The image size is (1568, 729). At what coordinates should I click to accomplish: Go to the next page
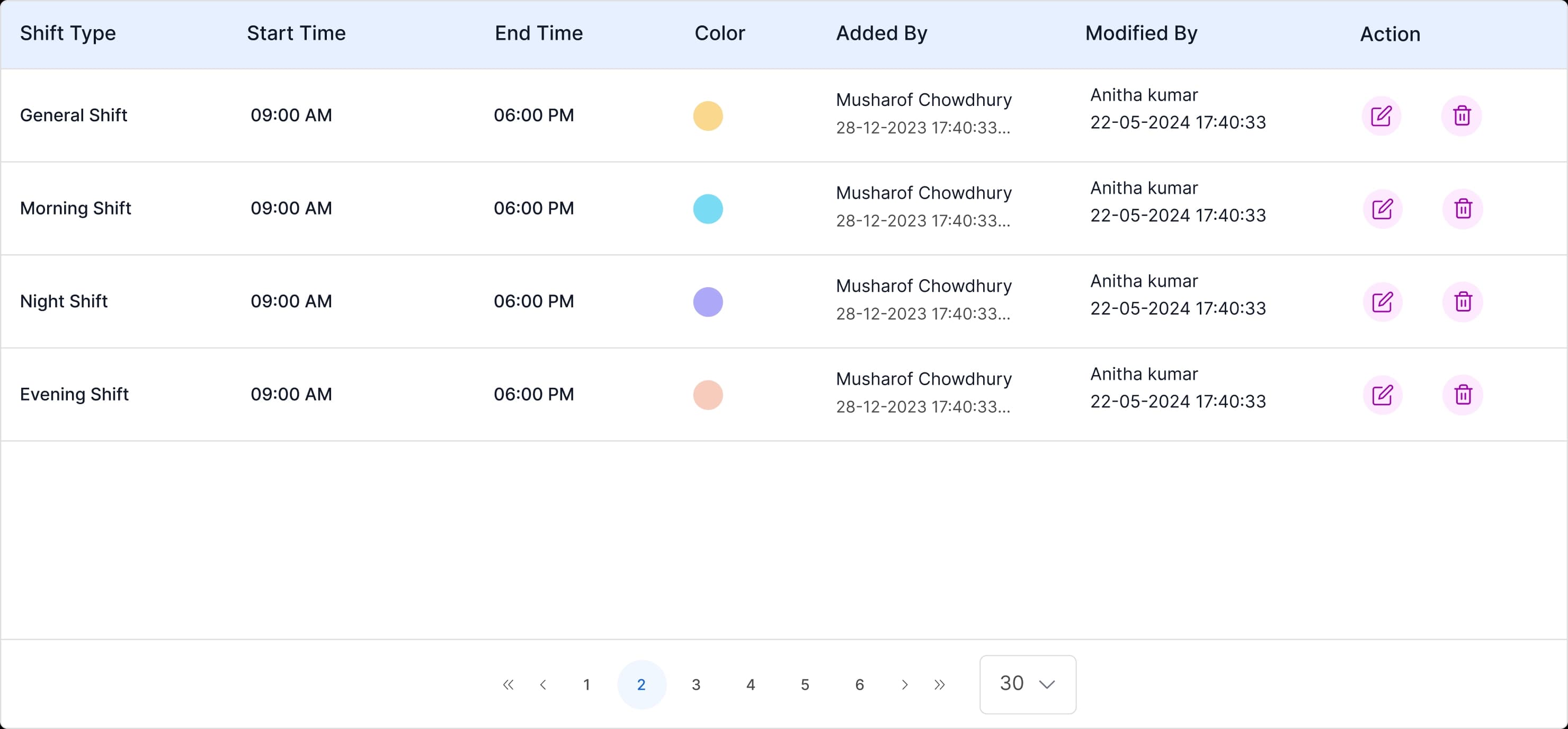click(905, 684)
